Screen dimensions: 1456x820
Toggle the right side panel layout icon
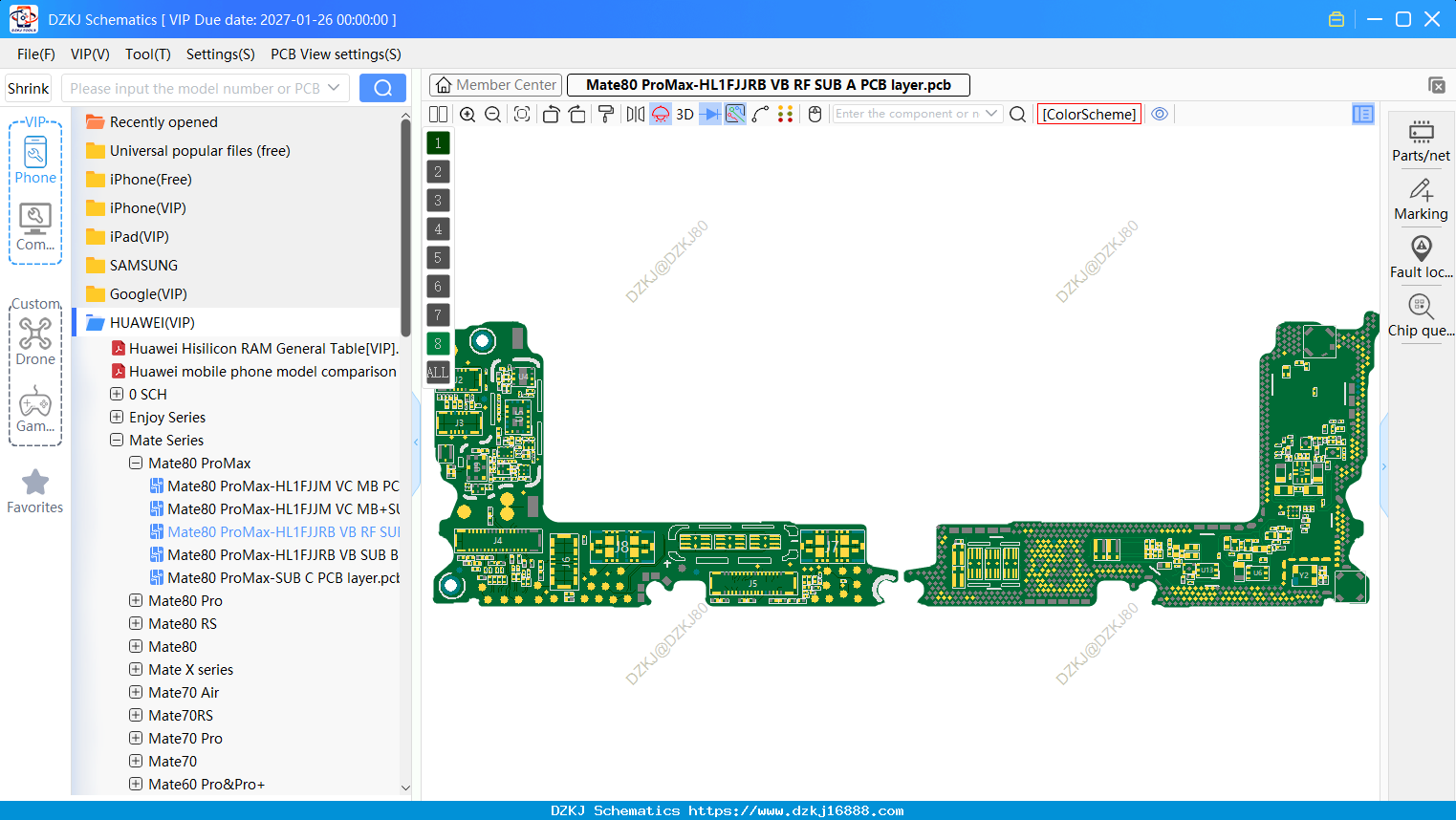pyautogui.click(x=1363, y=114)
